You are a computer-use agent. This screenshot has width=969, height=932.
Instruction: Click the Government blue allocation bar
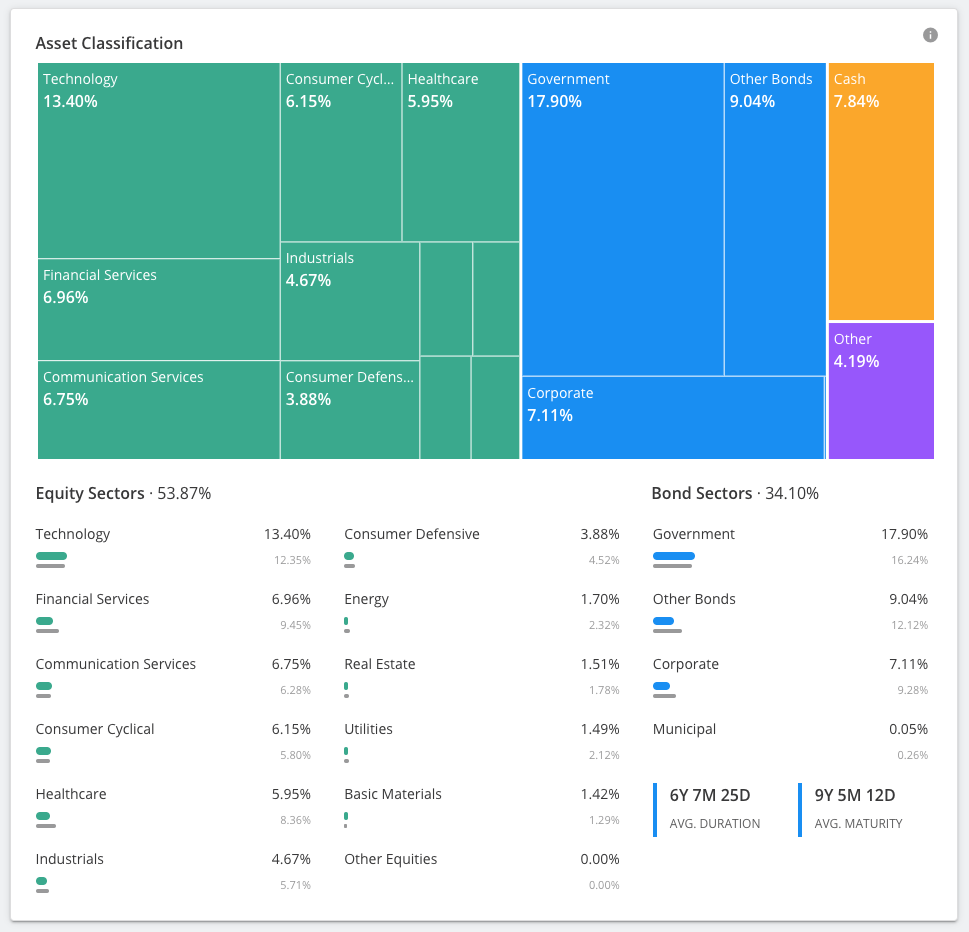(674, 556)
